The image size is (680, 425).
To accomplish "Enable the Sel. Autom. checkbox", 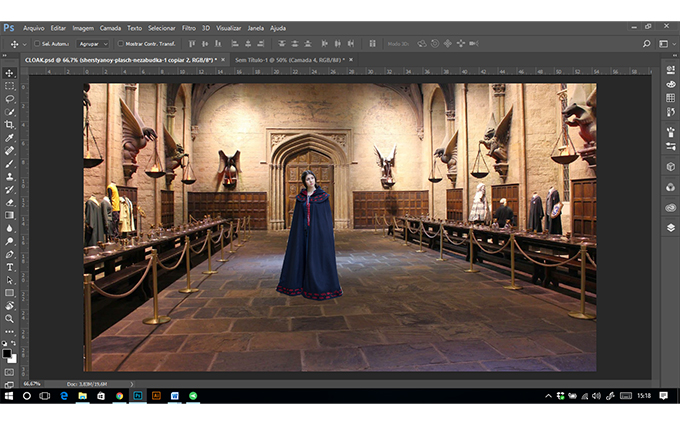I will coord(37,44).
